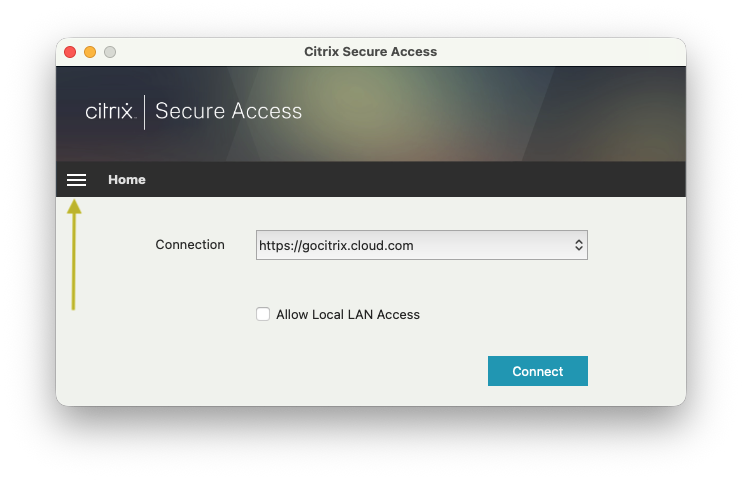The height and width of the screenshot is (480, 742).
Task: Click the divider line beside Citrix logo
Action: (145, 112)
